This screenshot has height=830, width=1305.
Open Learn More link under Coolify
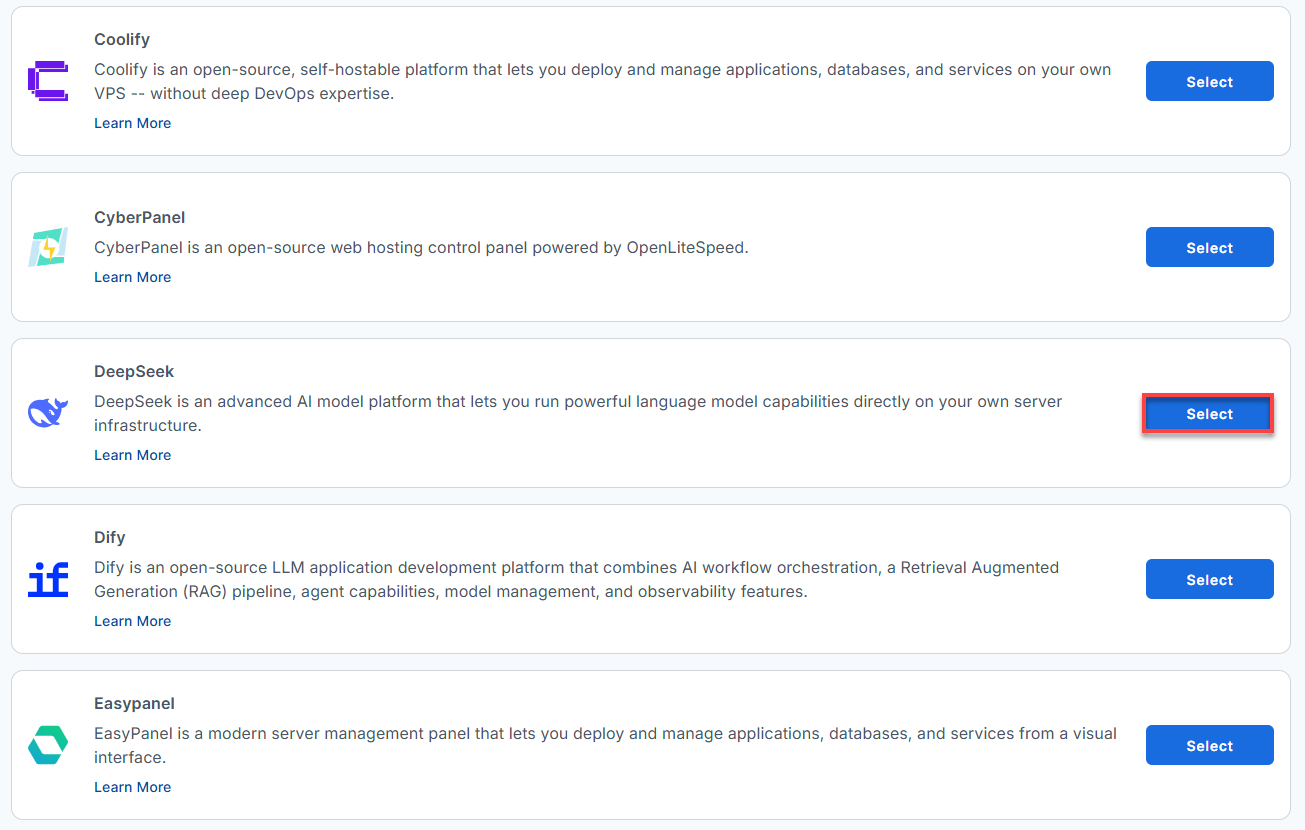click(x=132, y=123)
